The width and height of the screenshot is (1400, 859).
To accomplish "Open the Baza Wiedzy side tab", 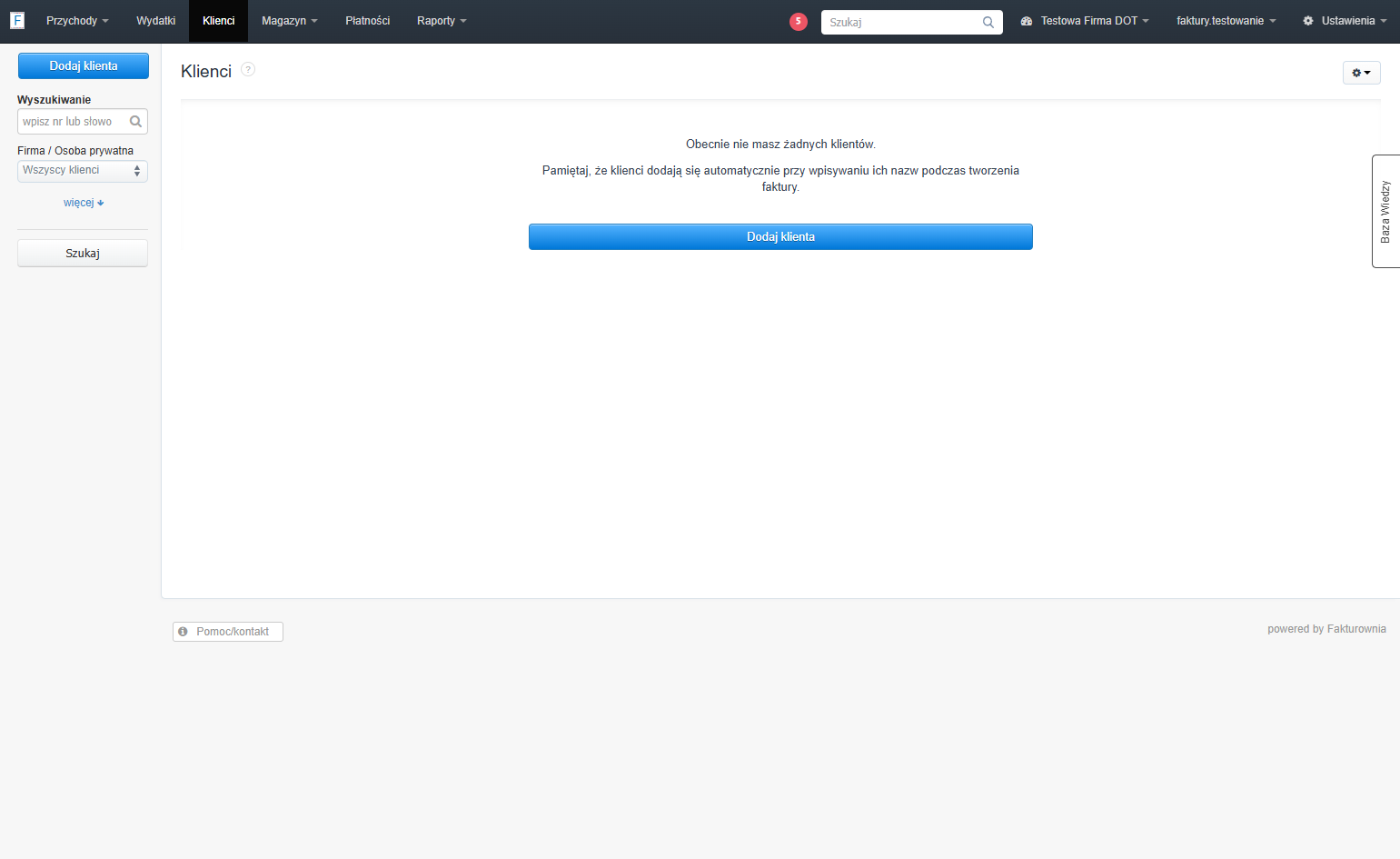I will [x=1386, y=211].
